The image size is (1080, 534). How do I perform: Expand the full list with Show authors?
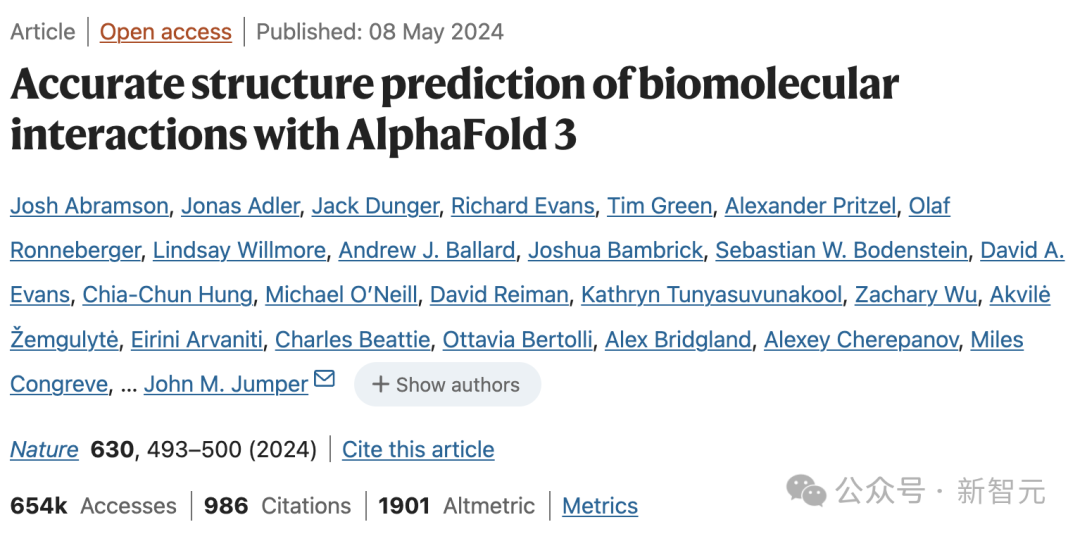(447, 384)
